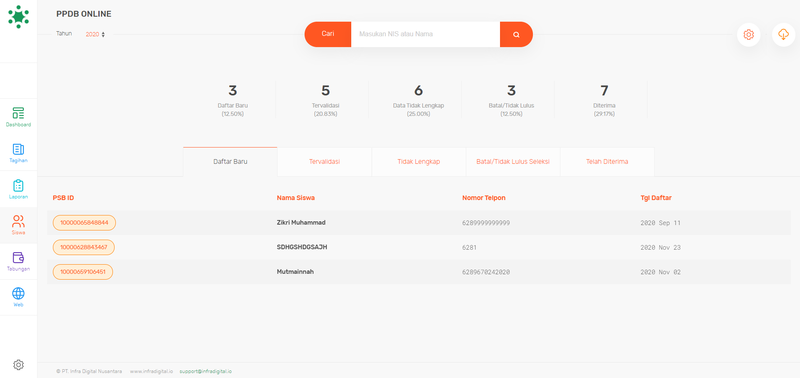800x378 pixels.
Task: Select student name SDHGSHDGSAJH
Action: pos(302,247)
